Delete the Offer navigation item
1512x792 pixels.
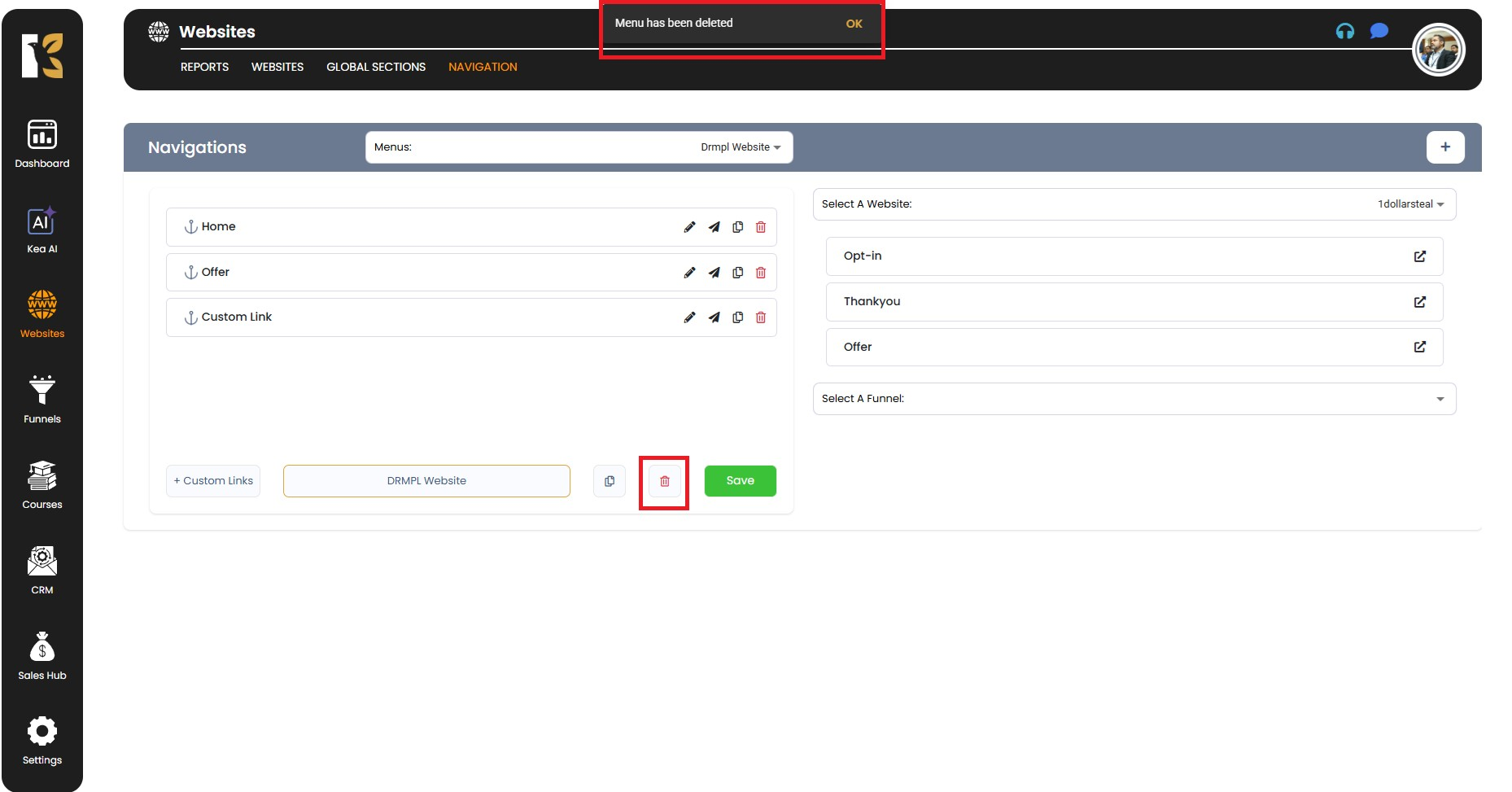tap(761, 273)
